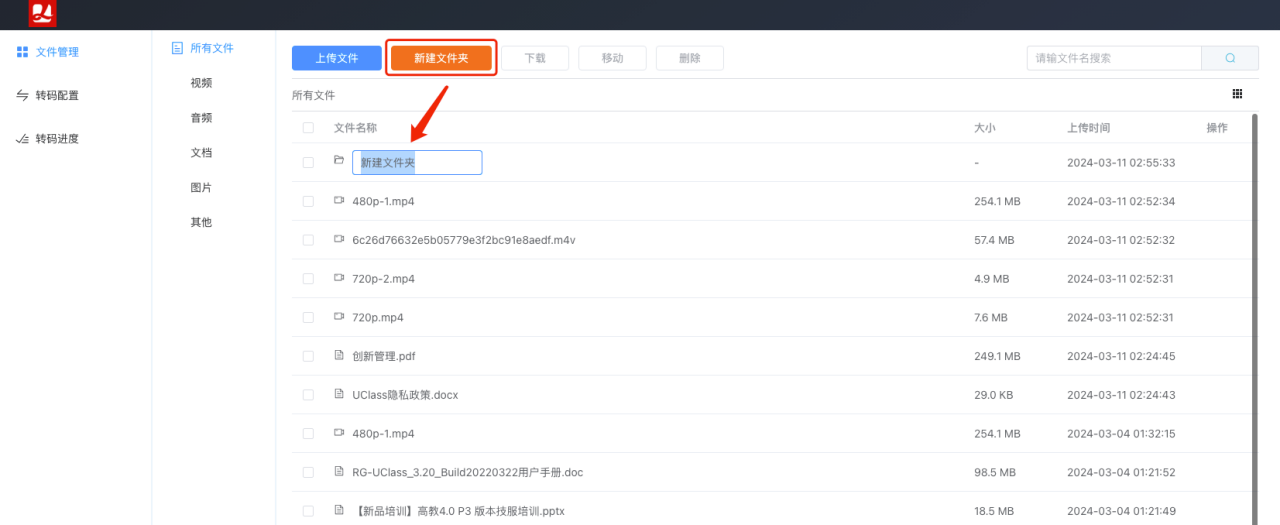
Task: Check the RG-UClass user manual .doc checkbox
Action: [x=308, y=472]
